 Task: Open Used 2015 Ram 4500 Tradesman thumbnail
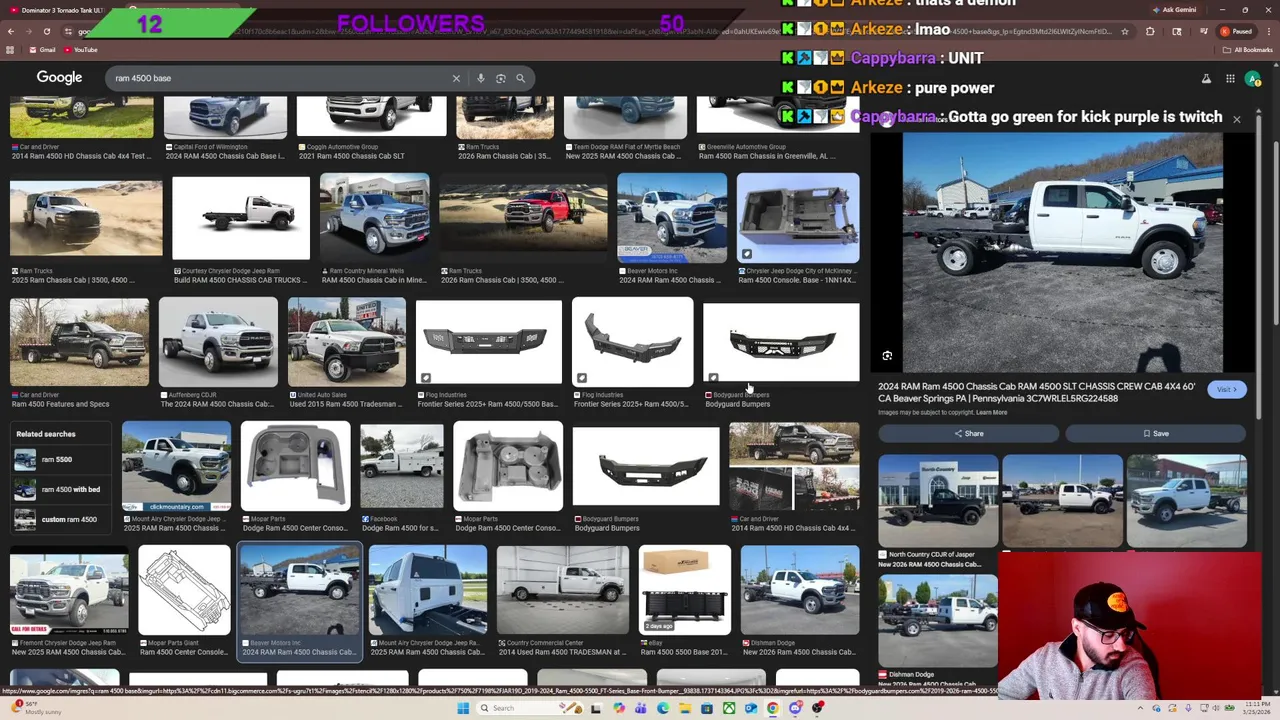(x=347, y=341)
